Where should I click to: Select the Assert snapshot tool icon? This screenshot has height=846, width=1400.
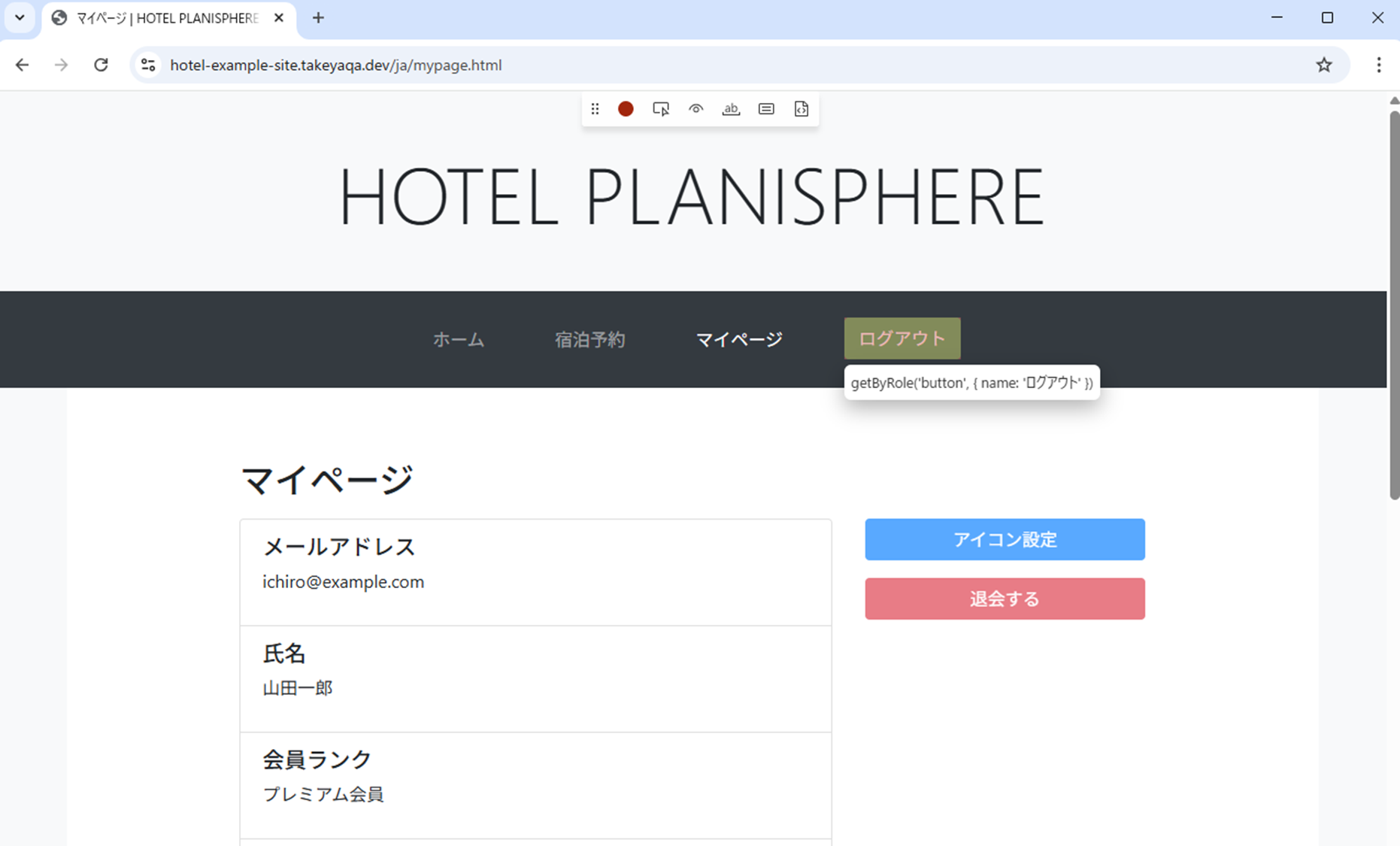tap(802, 109)
